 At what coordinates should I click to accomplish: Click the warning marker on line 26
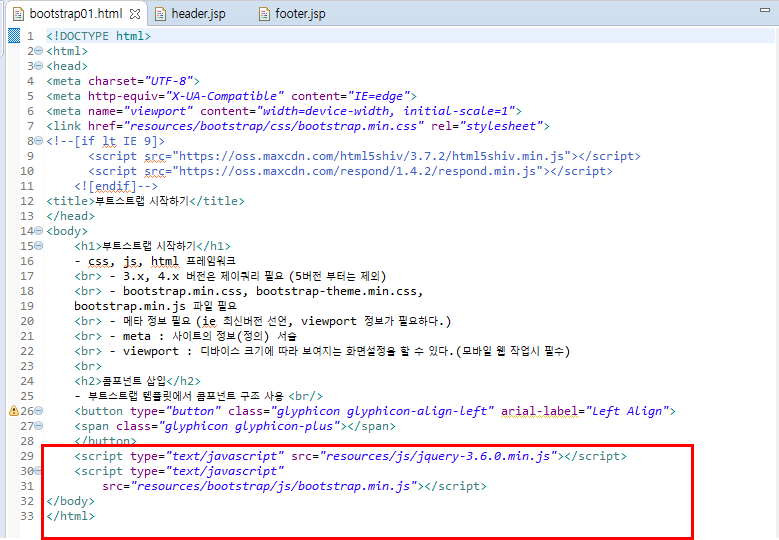click(x=14, y=411)
